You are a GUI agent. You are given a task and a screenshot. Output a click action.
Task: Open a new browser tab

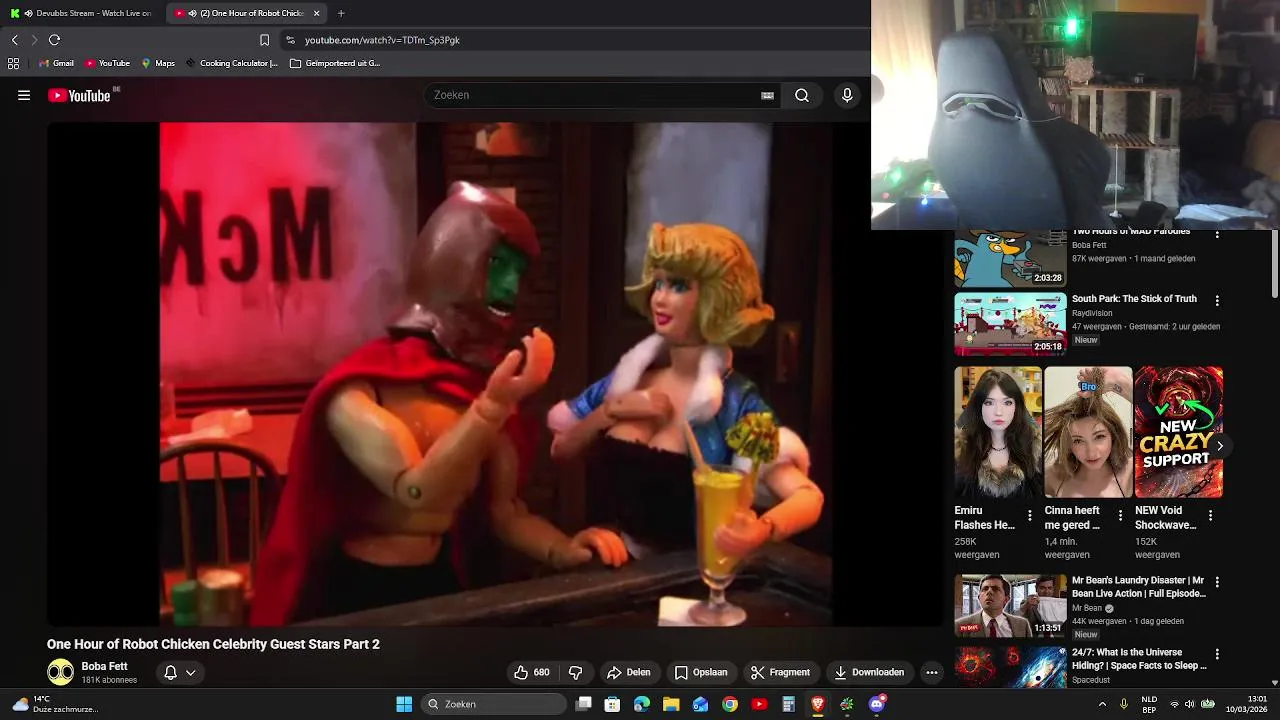point(341,13)
